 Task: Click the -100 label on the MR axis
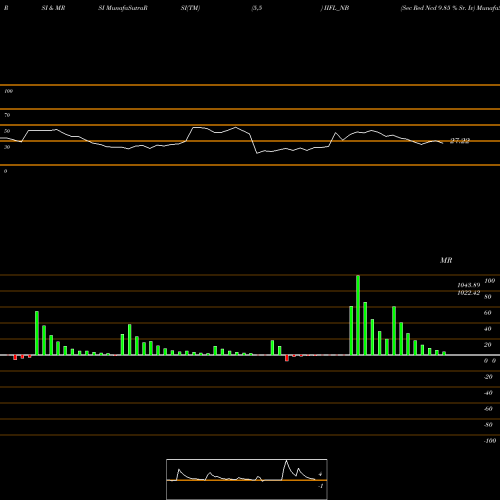490,441
